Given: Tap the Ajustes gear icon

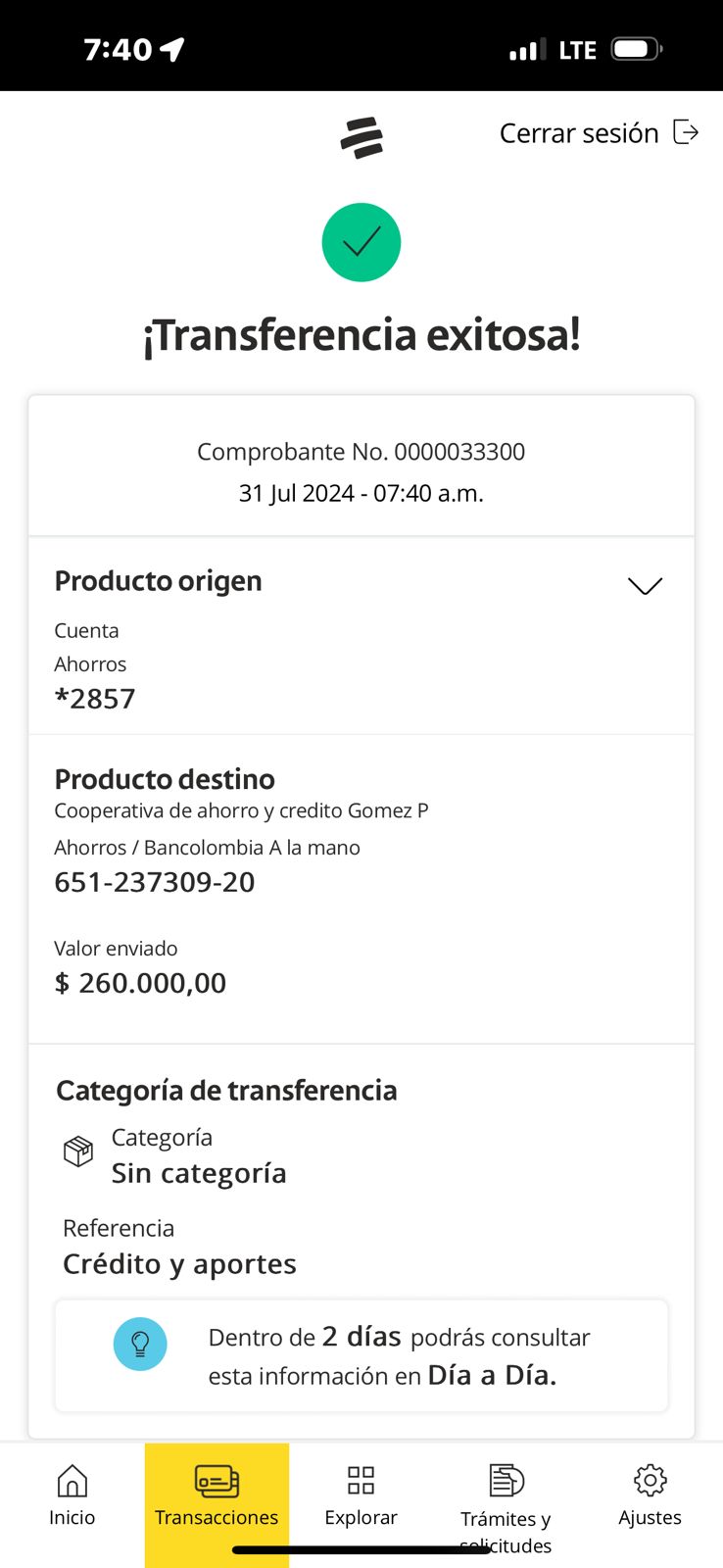Looking at the screenshot, I should (x=650, y=1480).
